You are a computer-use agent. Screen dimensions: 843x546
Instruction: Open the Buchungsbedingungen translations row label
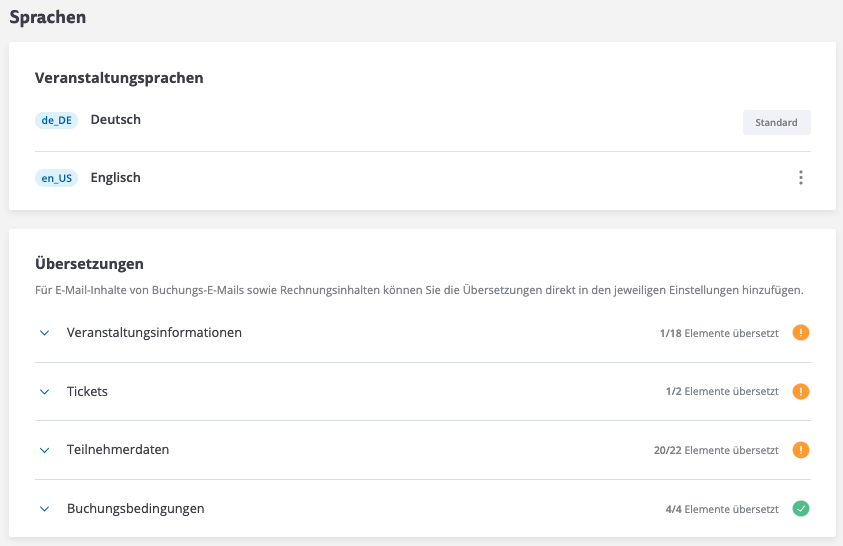point(136,508)
